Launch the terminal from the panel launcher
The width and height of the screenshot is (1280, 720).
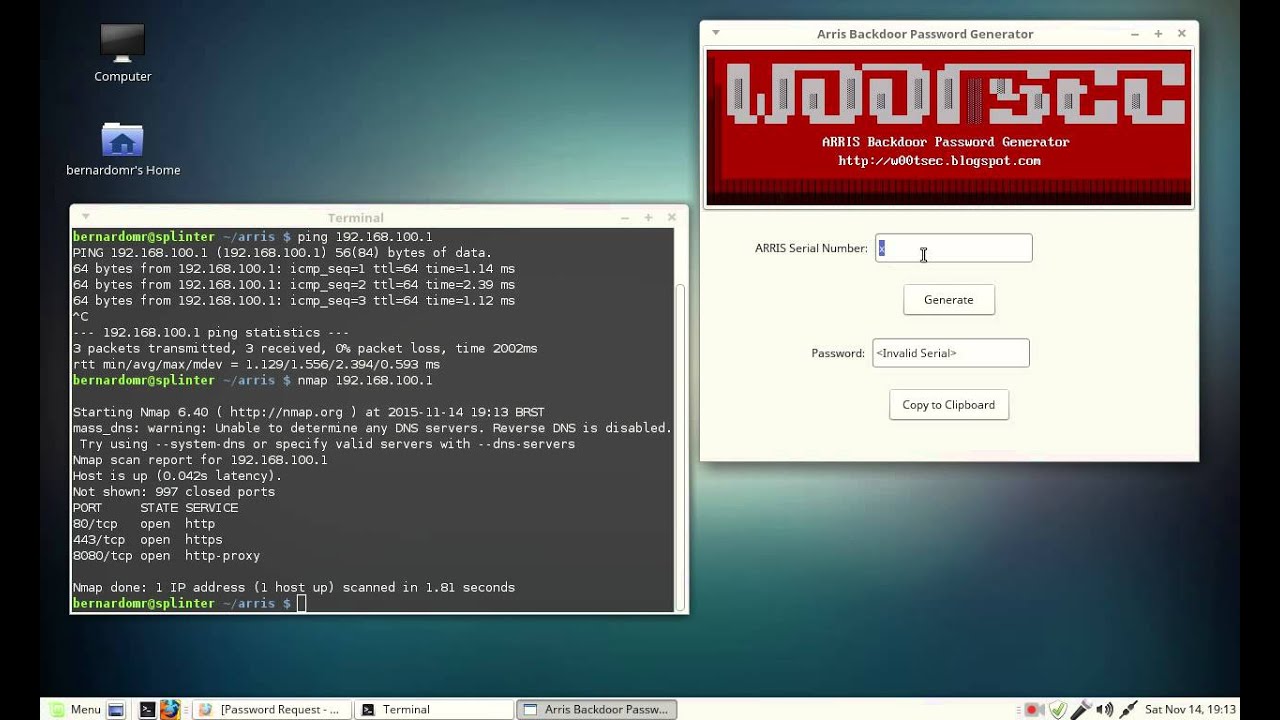pos(147,710)
